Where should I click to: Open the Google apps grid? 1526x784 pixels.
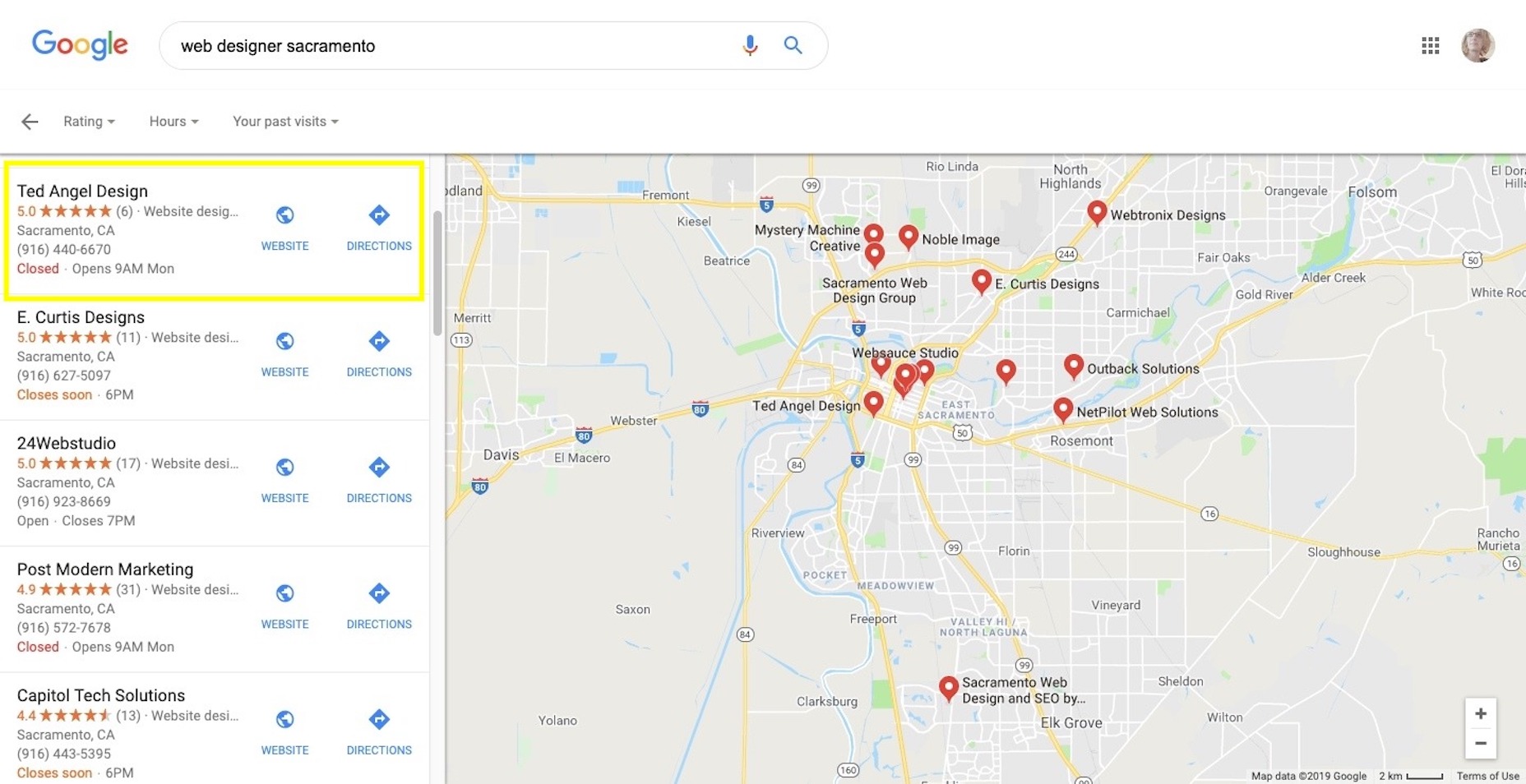tap(1431, 46)
